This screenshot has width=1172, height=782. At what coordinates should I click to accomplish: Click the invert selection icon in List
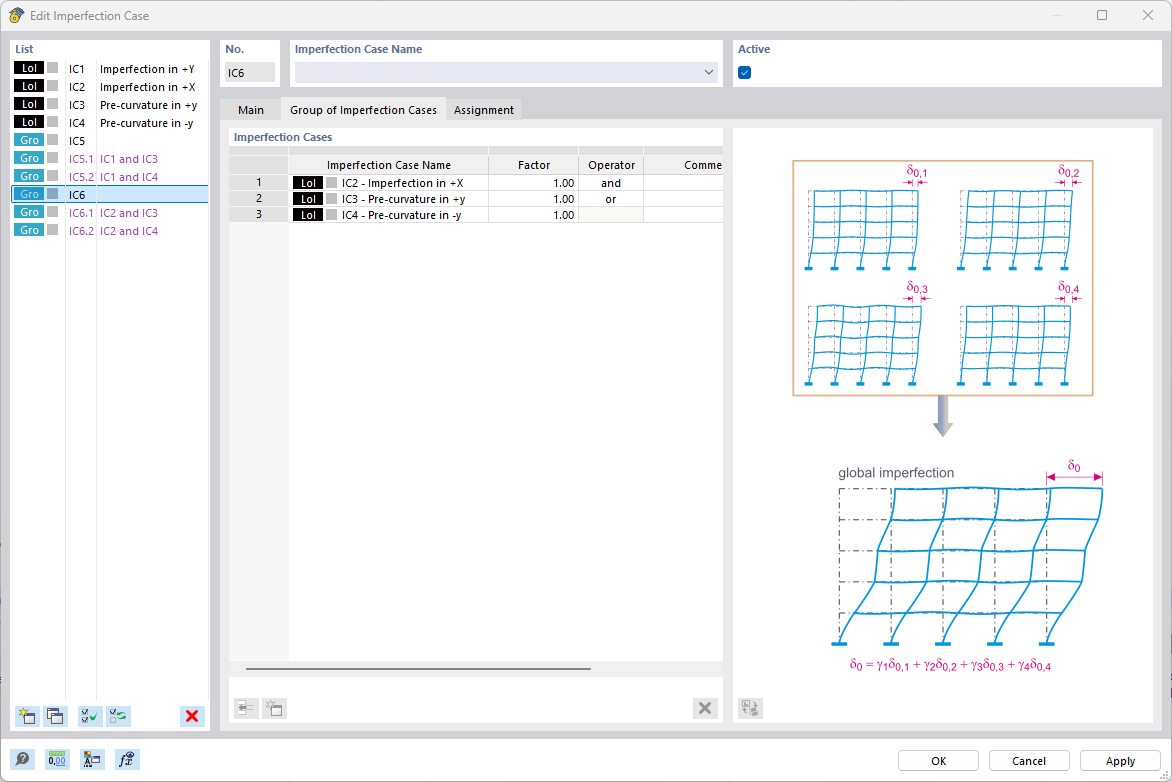pos(118,716)
